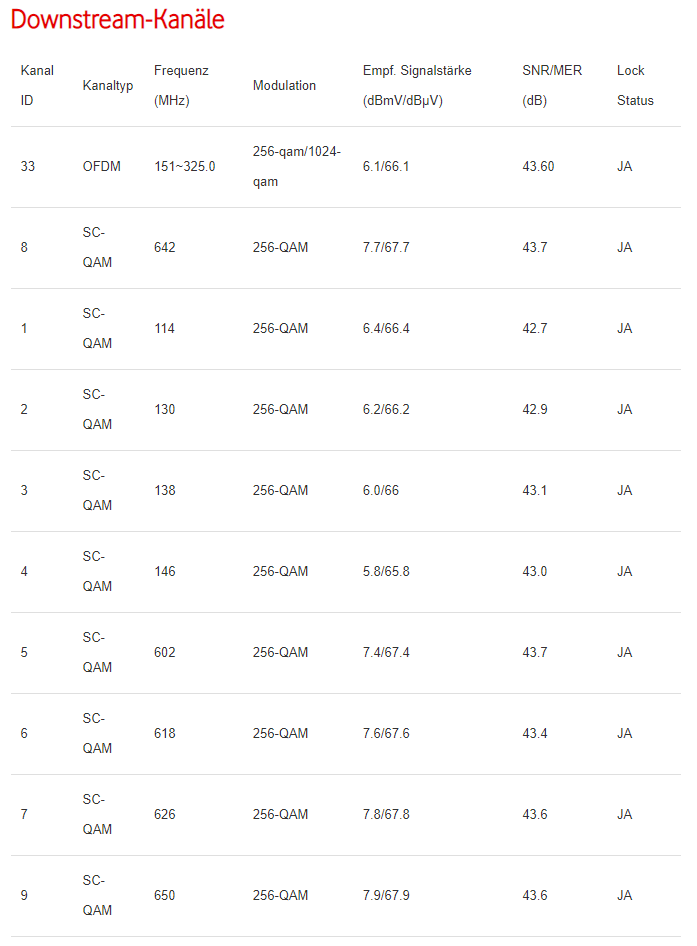697x946 pixels.
Task: Select signal strength value 6.4/66.4
Action: (x=386, y=329)
